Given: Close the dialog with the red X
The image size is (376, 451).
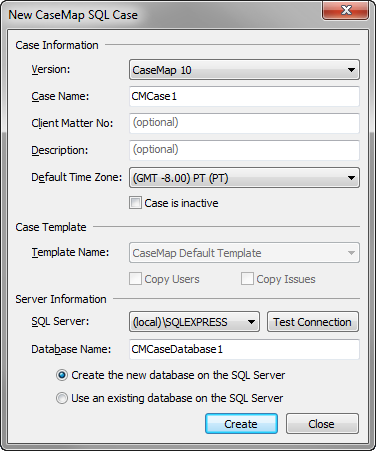Looking at the screenshot, I should click(346, 10).
